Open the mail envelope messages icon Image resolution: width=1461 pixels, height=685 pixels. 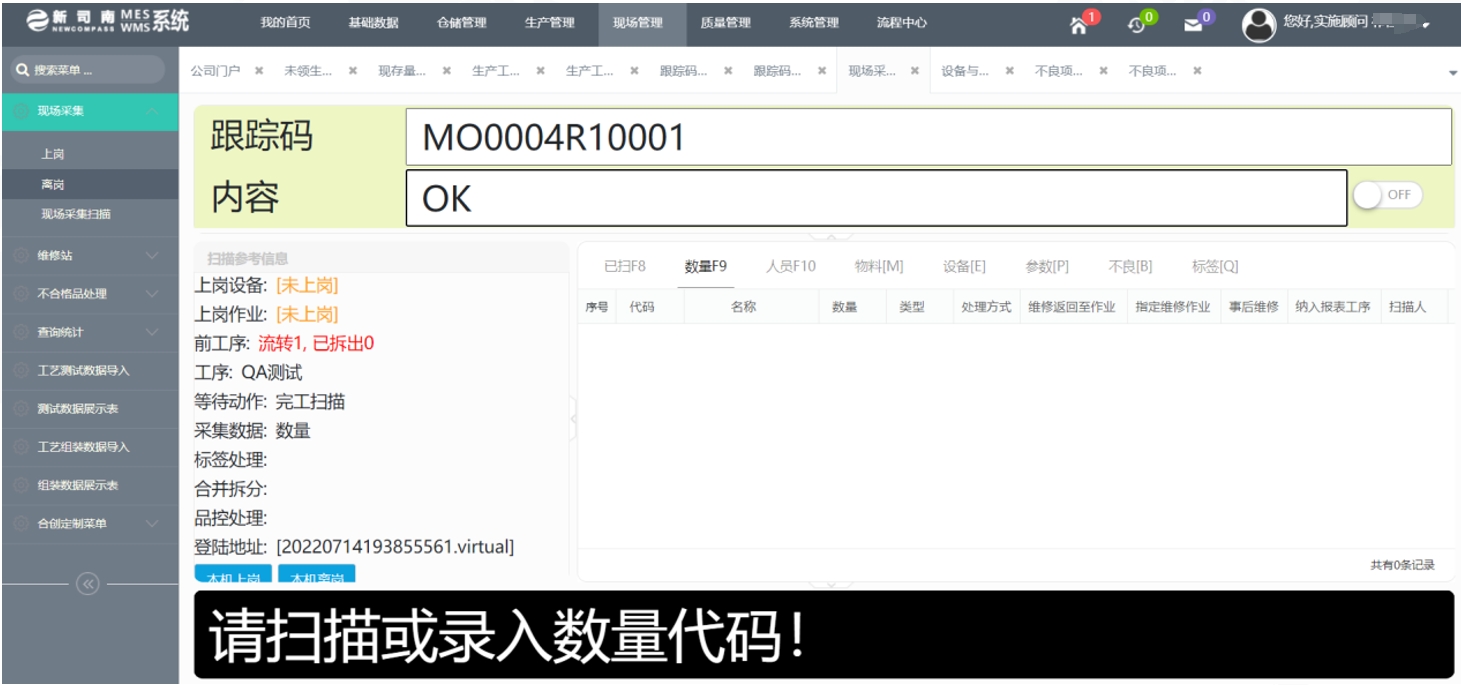click(x=1193, y=26)
